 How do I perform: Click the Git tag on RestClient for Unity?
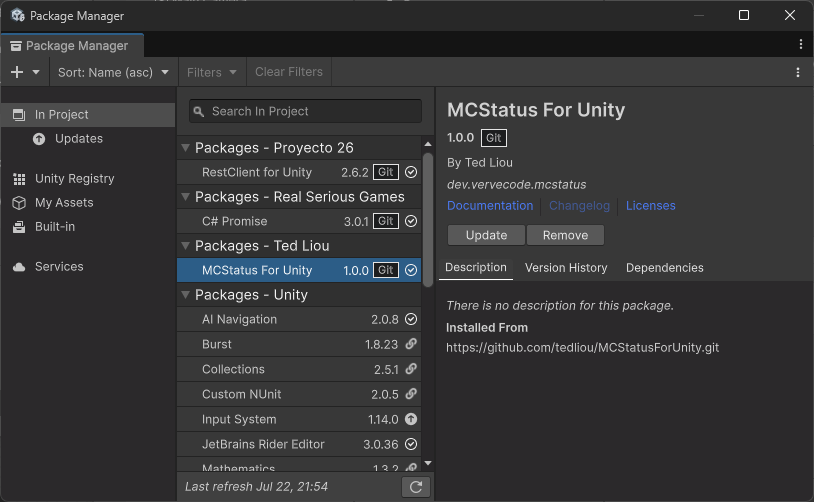click(x=386, y=172)
